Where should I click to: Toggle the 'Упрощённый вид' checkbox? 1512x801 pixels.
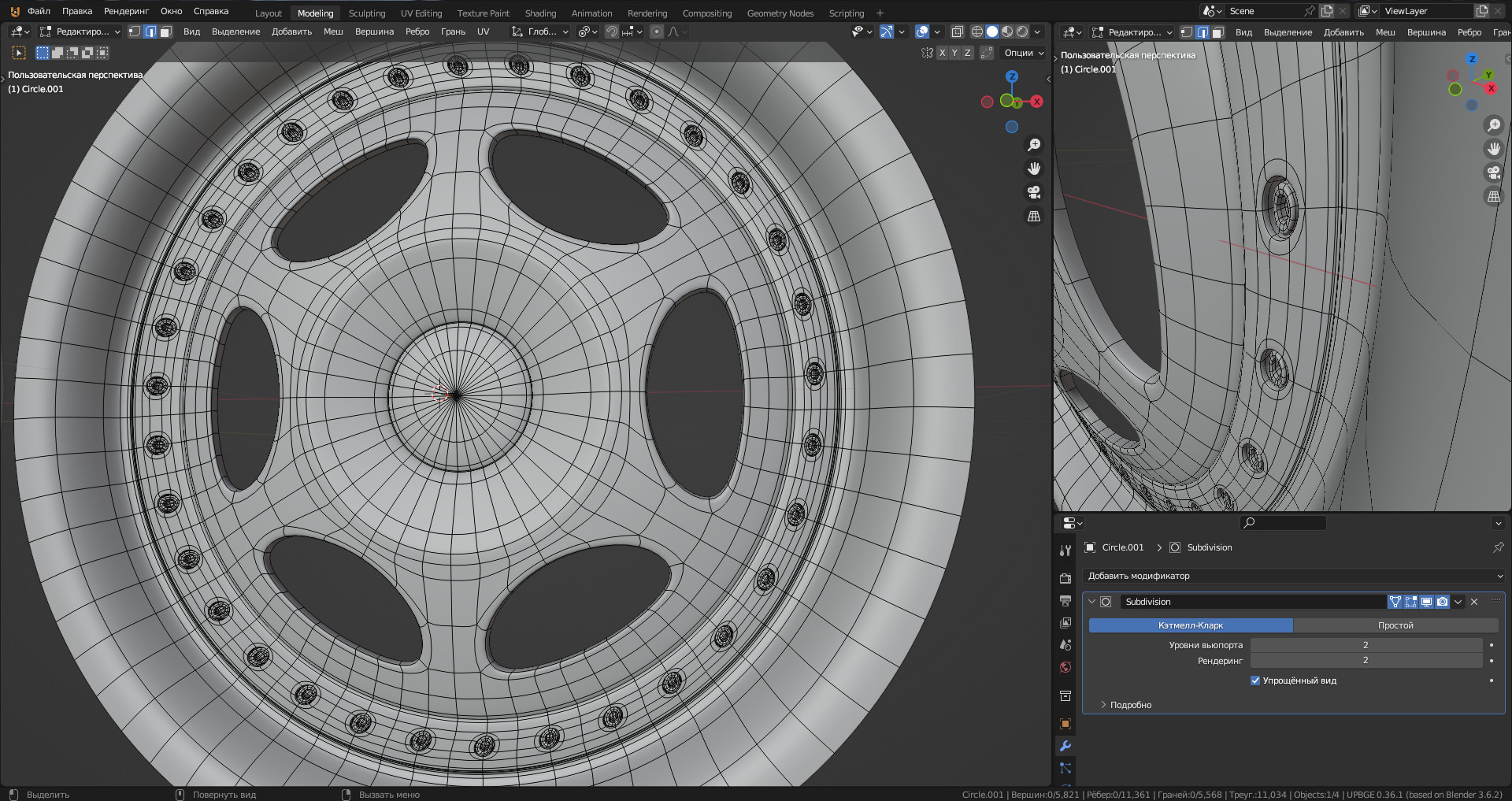(x=1255, y=680)
